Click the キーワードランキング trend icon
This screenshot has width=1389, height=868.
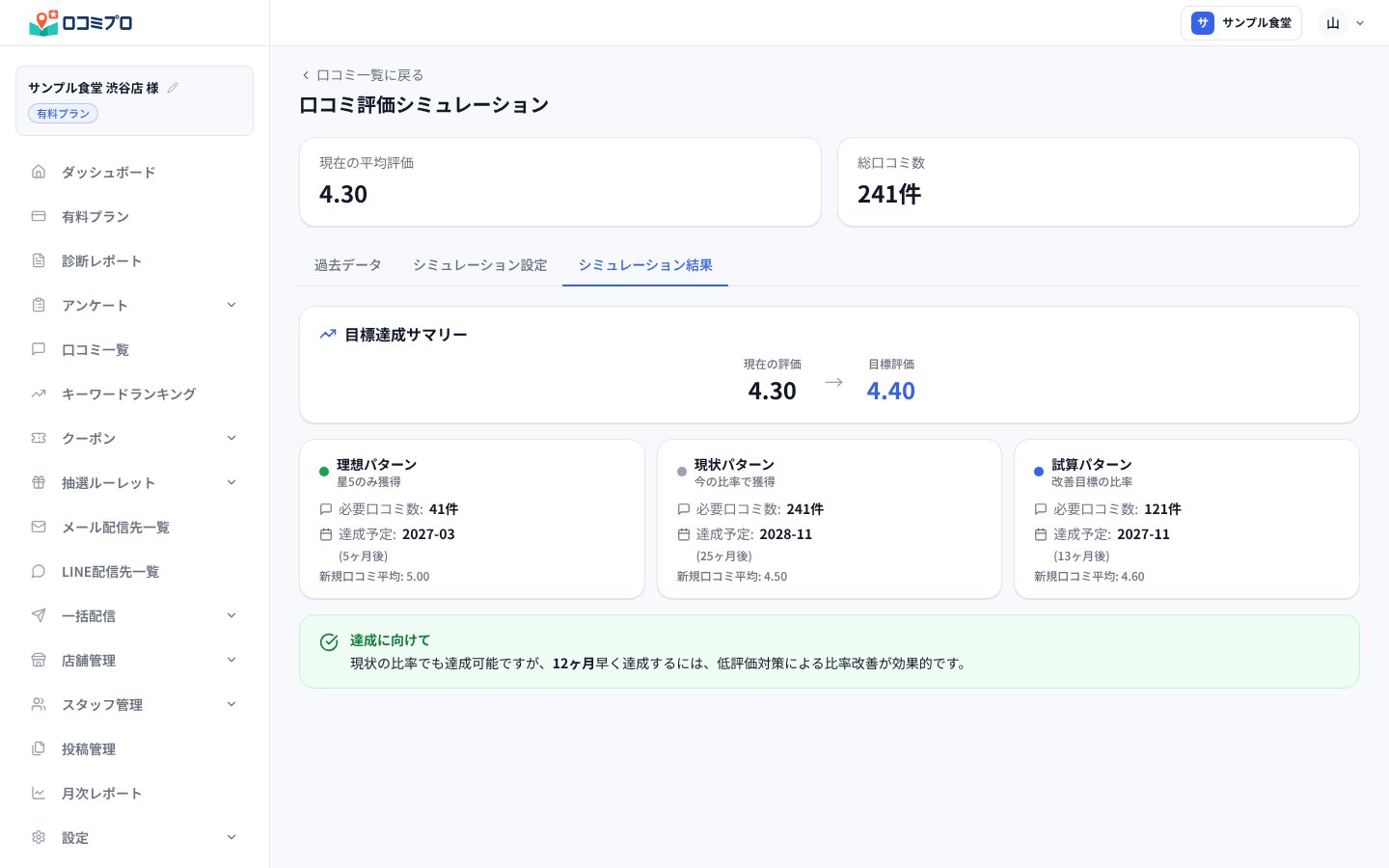pyautogui.click(x=39, y=393)
